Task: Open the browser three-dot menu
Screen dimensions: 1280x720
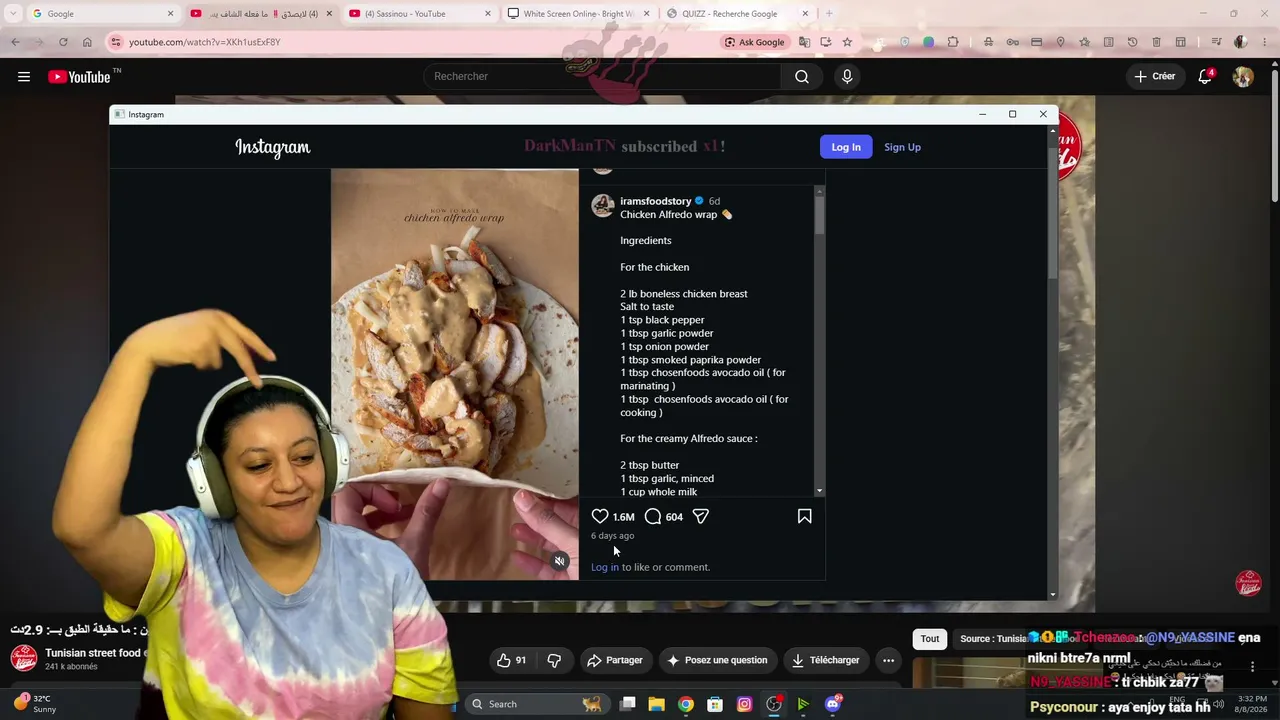Action: (1266, 42)
